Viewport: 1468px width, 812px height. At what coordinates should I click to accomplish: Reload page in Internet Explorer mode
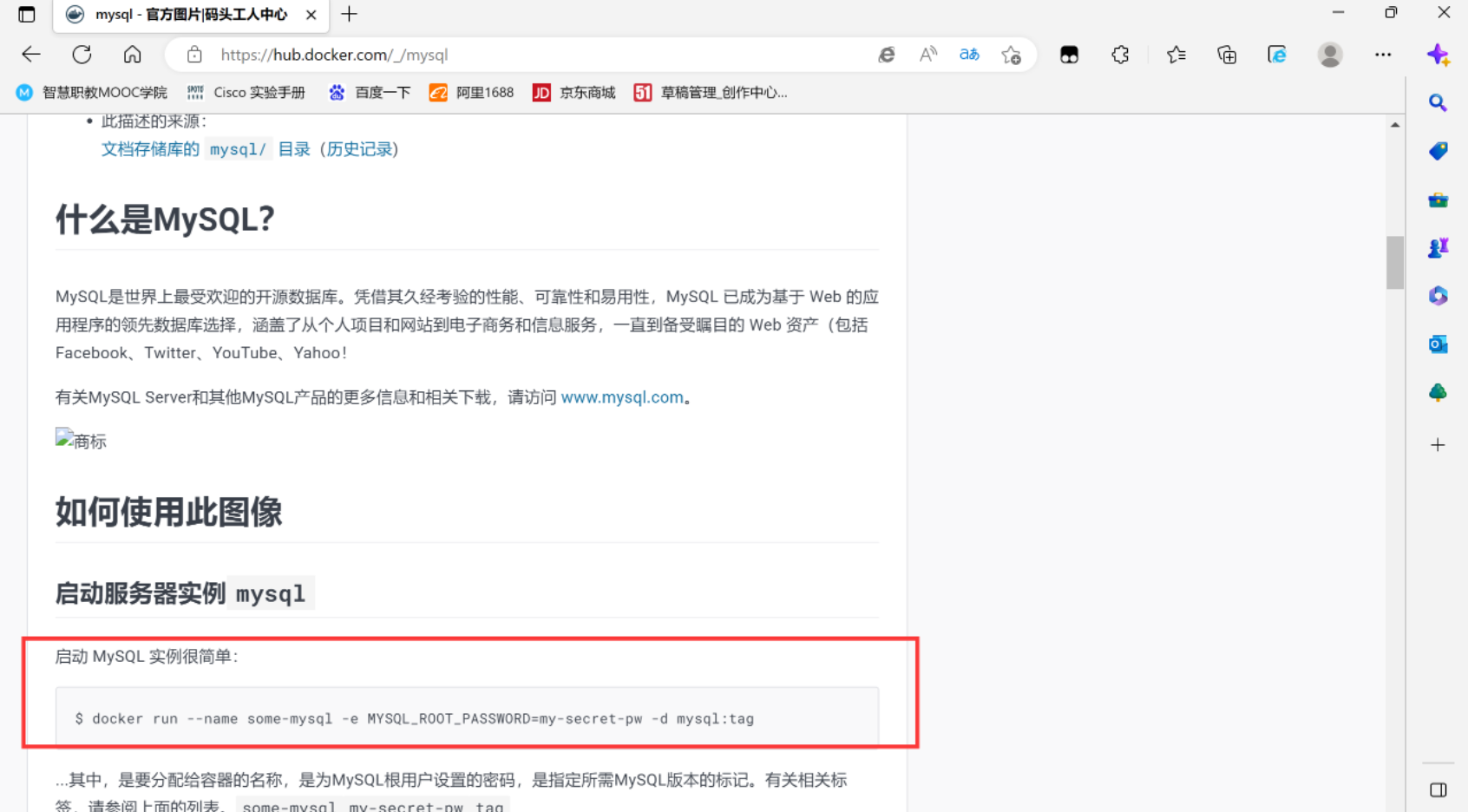[x=886, y=55]
